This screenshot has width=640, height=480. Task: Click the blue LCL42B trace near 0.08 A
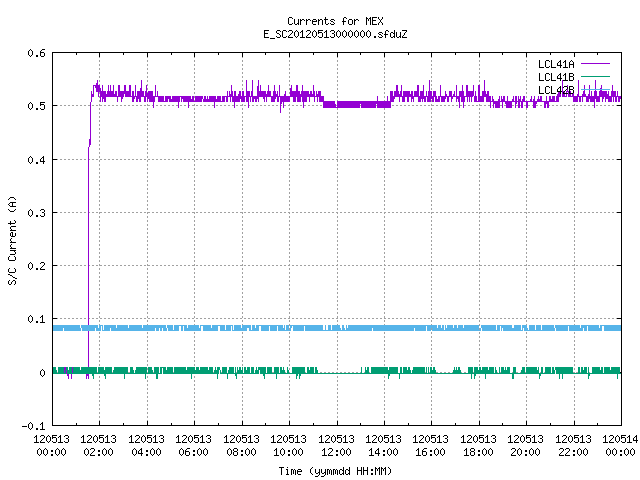point(337,328)
